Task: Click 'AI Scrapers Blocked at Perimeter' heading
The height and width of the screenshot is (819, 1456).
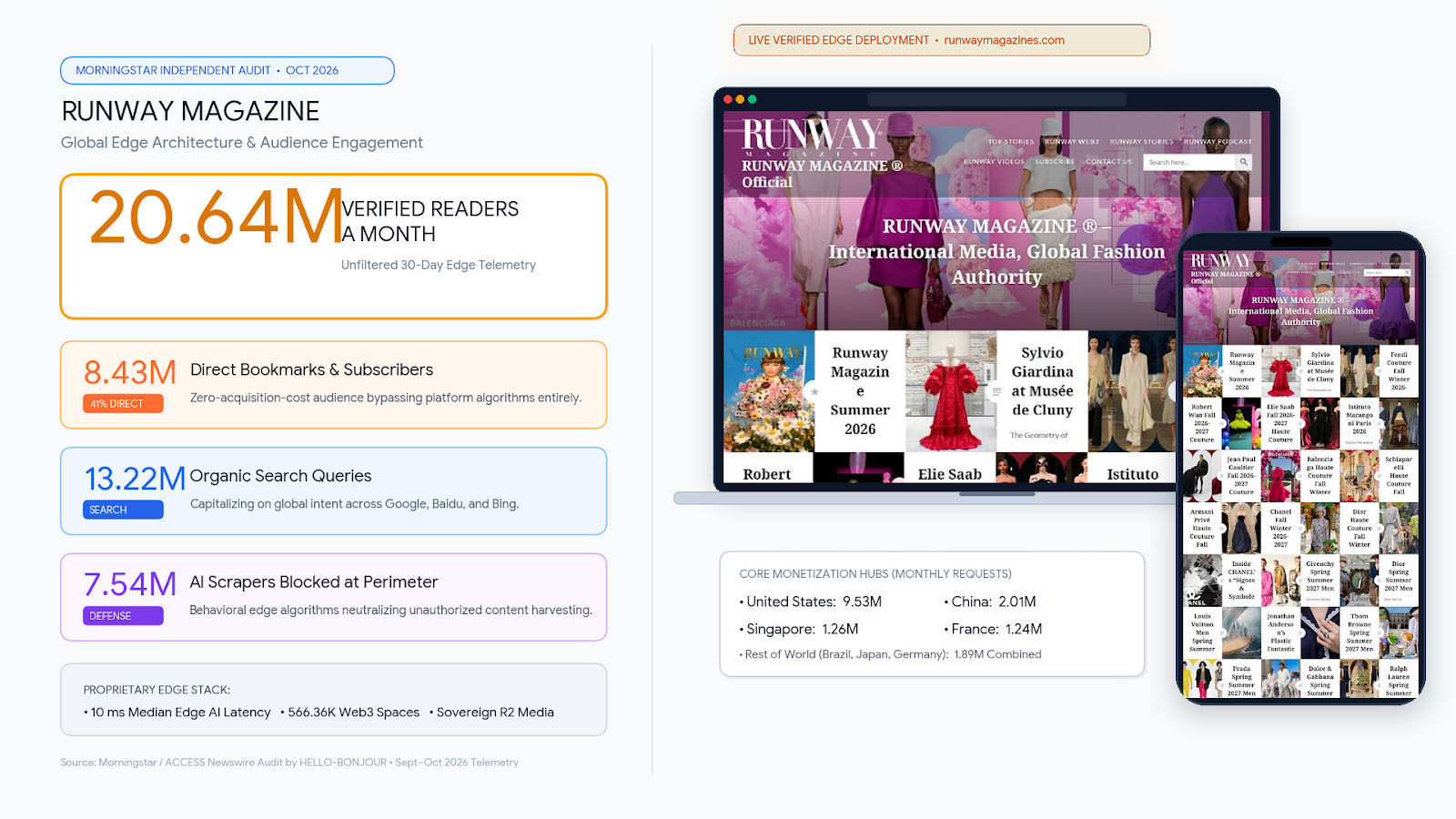Action: click(313, 582)
